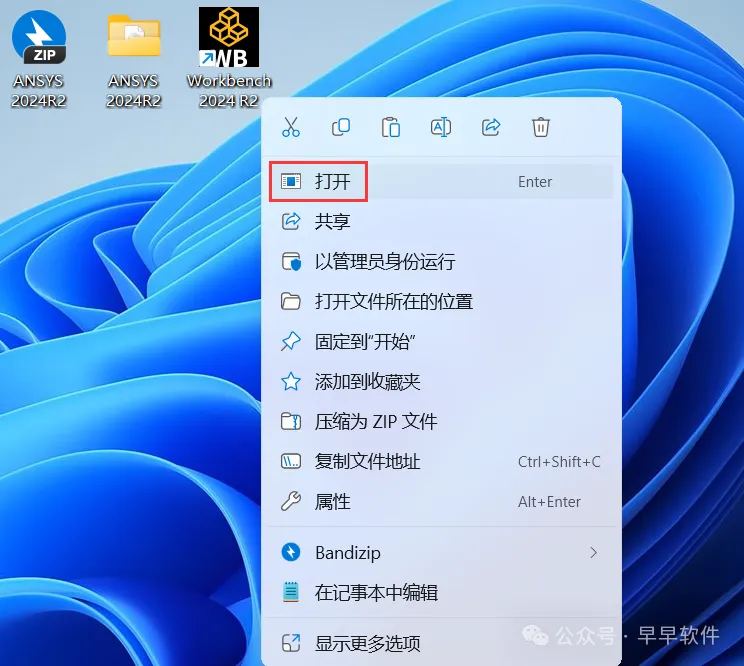744x666 pixels.
Task: Select 在记事本中编辑 entry
Action: point(441,592)
